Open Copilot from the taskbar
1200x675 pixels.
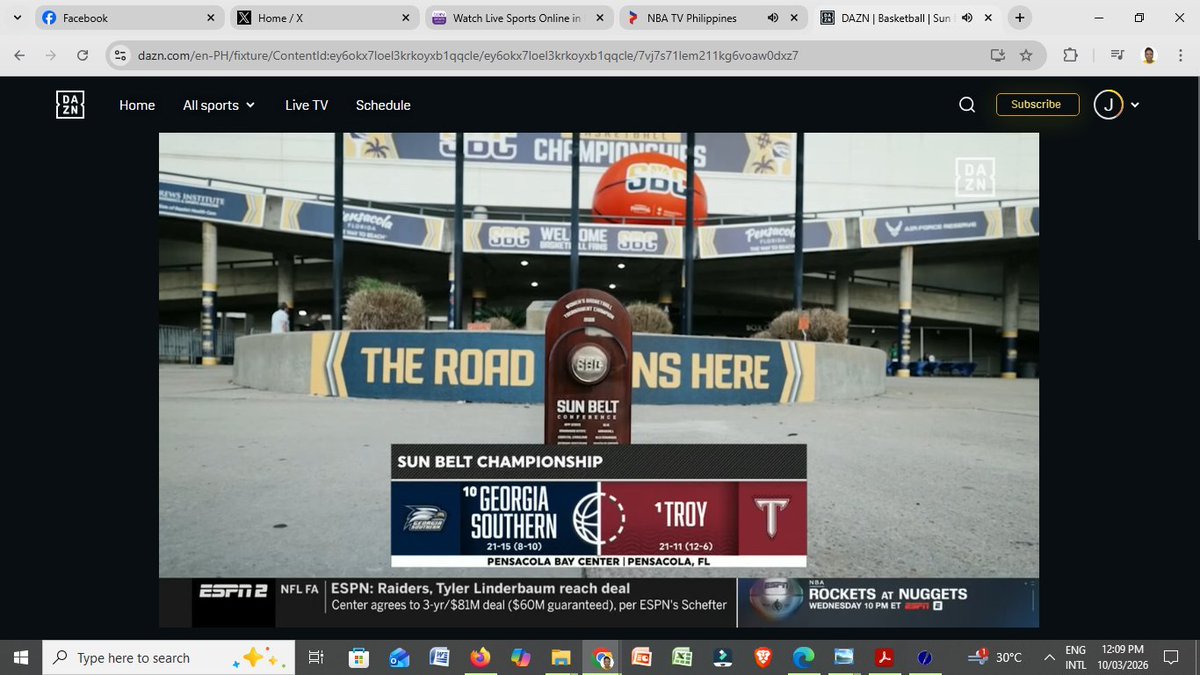pyautogui.click(x=520, y=657)
